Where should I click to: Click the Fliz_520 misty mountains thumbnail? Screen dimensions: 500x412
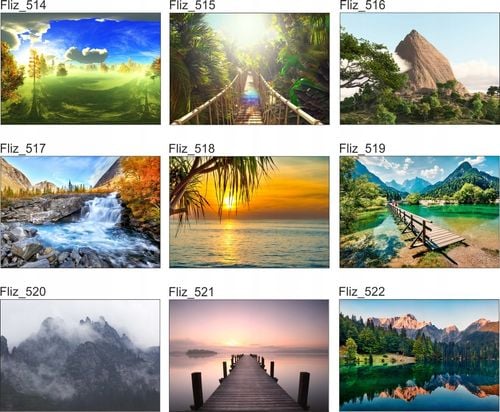click(x=80, y=355)
